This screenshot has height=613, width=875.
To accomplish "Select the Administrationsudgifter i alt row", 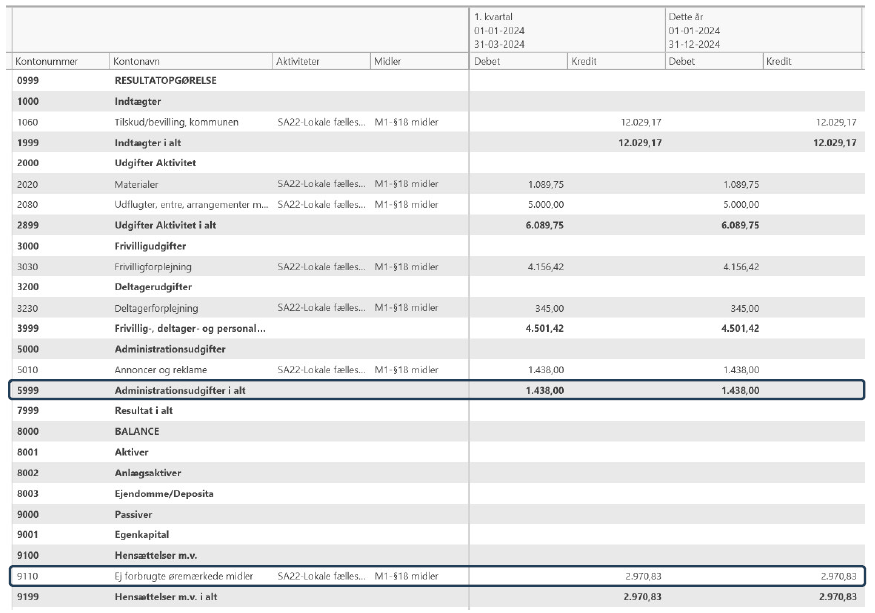I will point(438,391).
